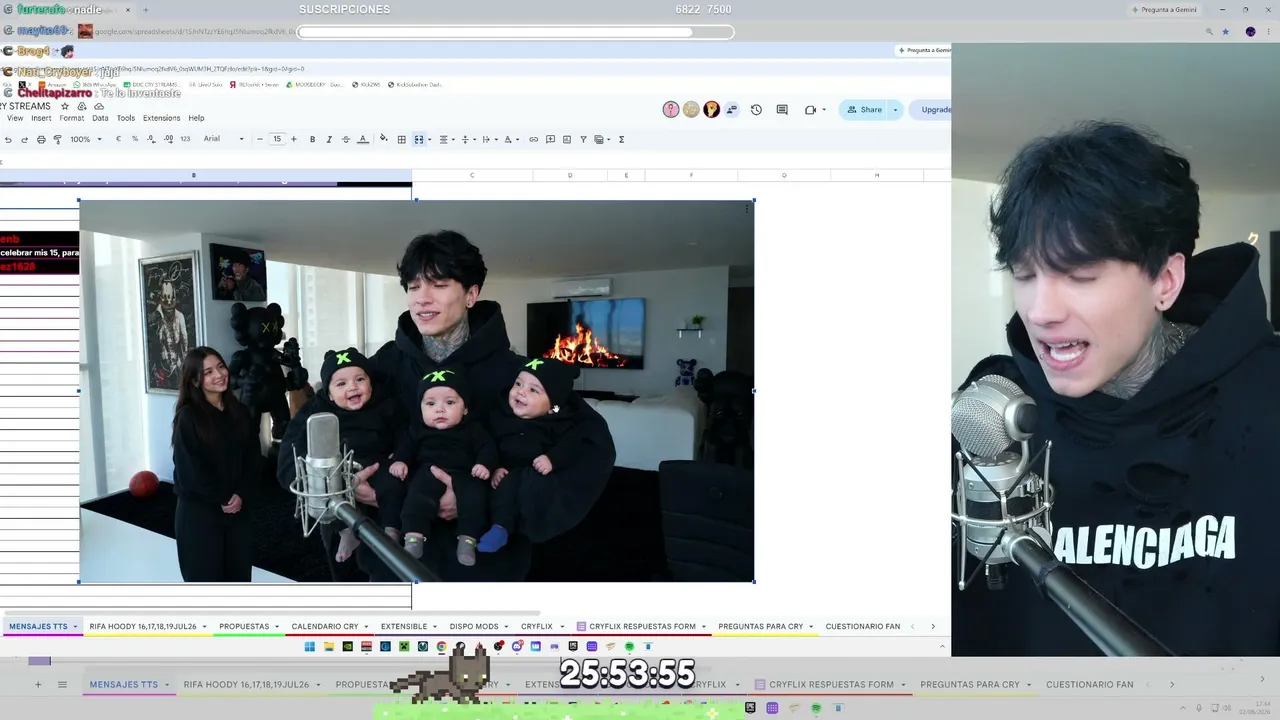Insert a chart from the toolbar

[567, 139]
